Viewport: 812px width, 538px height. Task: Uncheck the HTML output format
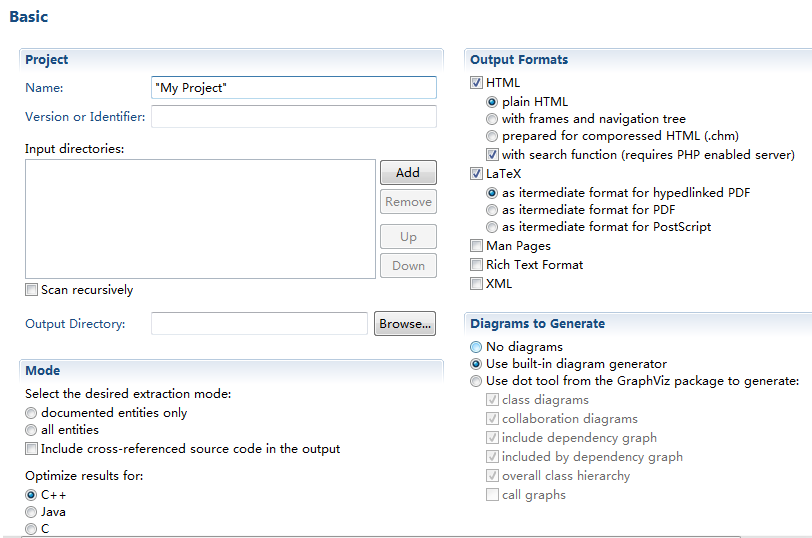click(x=476, y=83)
